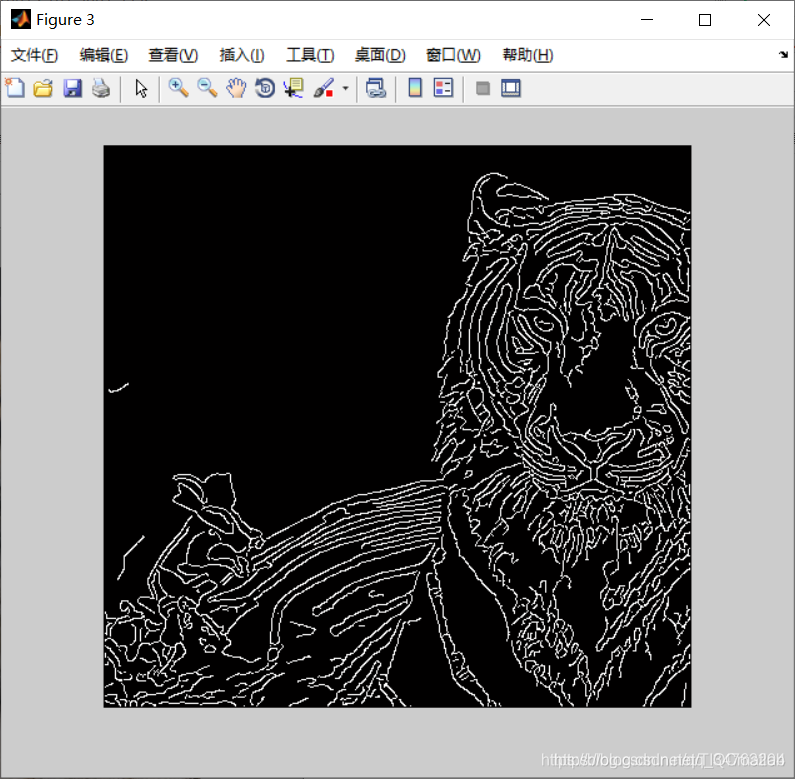Print the figure using printer icon
The height and width of the screenshot is (779, 795).
coord(101,88)
